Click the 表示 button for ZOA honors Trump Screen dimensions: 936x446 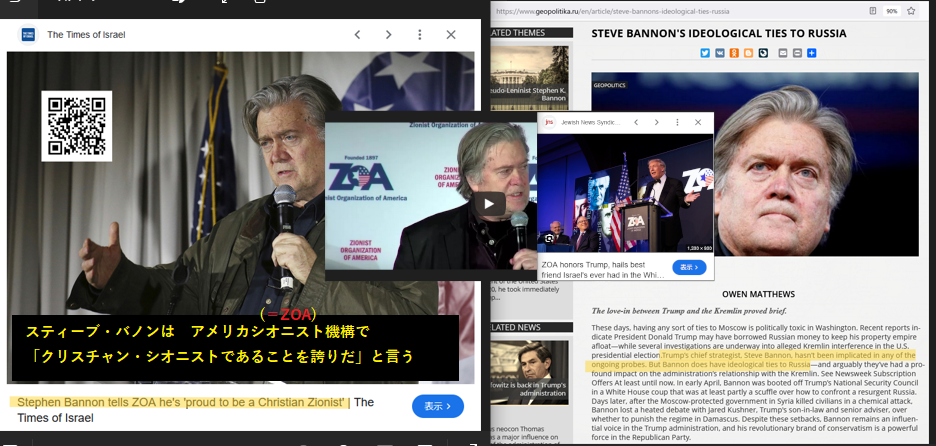pyautogui.click(x=689, y=267)
